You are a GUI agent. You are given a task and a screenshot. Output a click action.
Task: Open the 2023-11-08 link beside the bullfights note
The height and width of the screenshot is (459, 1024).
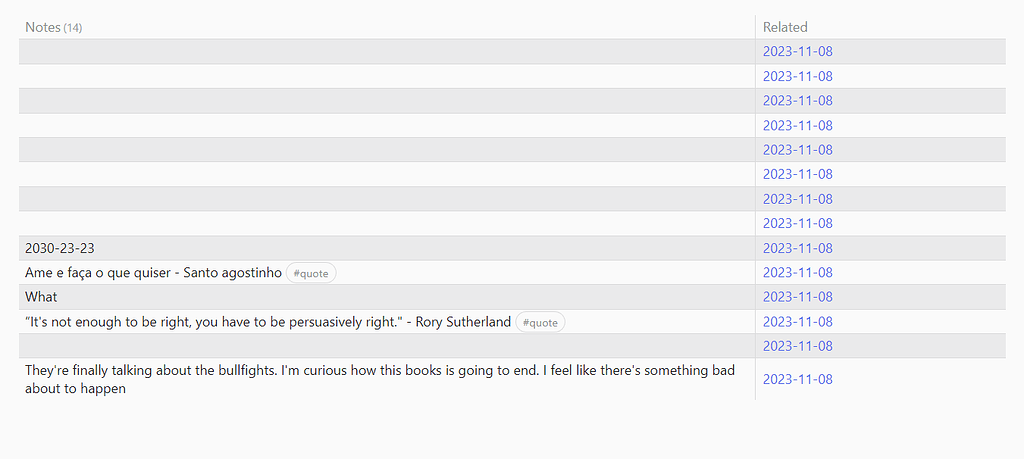(x=797, y=379)
